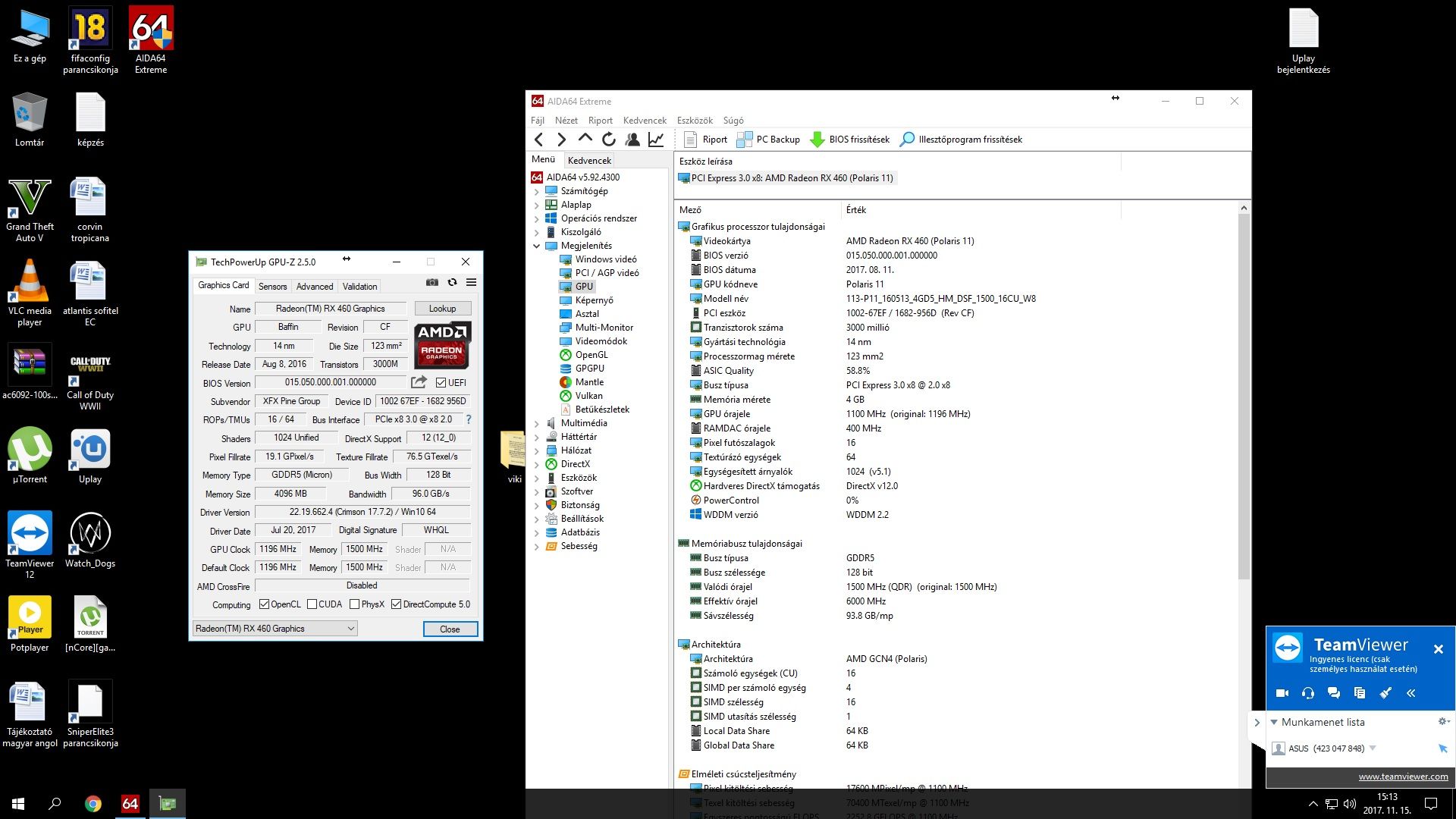This screenshot has height=819, width=1456.
Task: Open Google Chrome from the taskbar
Action: (x=93, y=804)
